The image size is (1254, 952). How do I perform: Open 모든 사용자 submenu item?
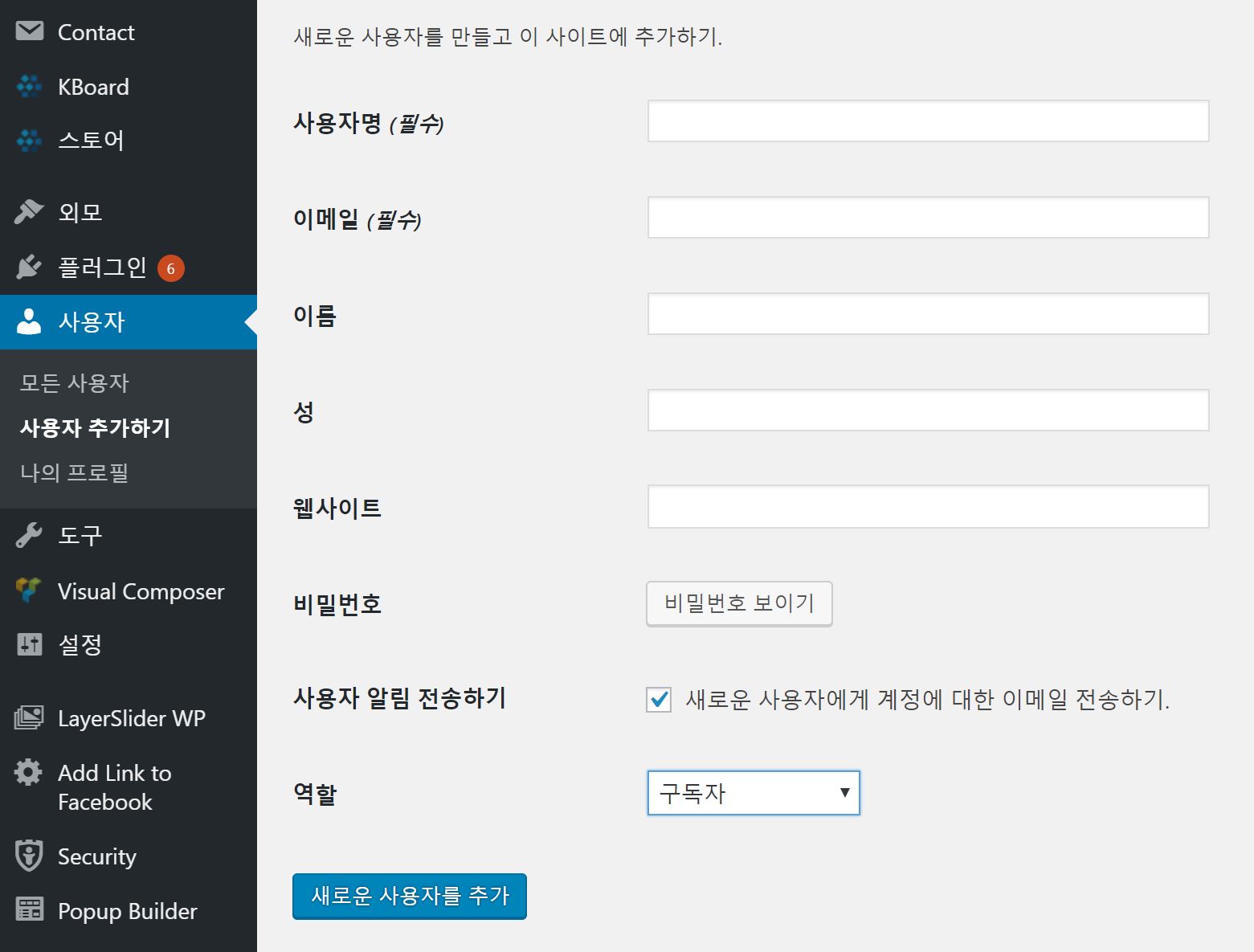point(75,383)
